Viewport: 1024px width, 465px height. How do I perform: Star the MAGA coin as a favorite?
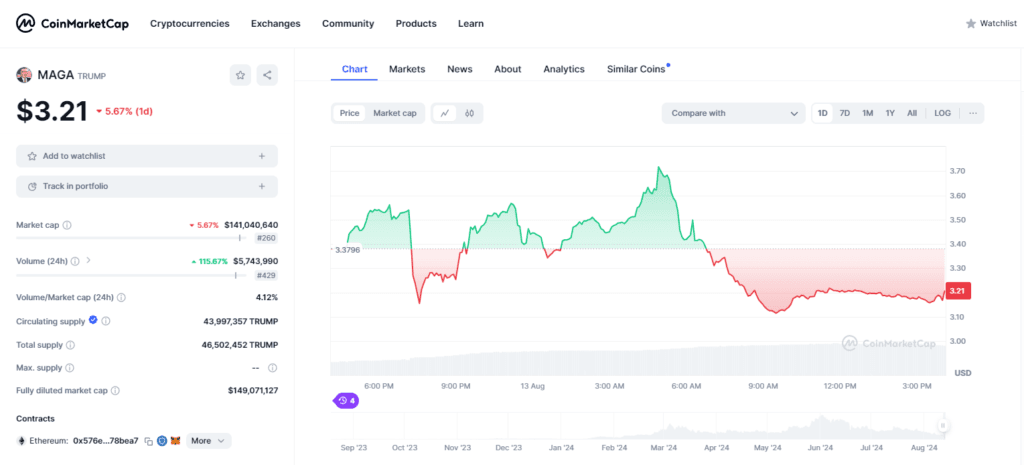240,75
